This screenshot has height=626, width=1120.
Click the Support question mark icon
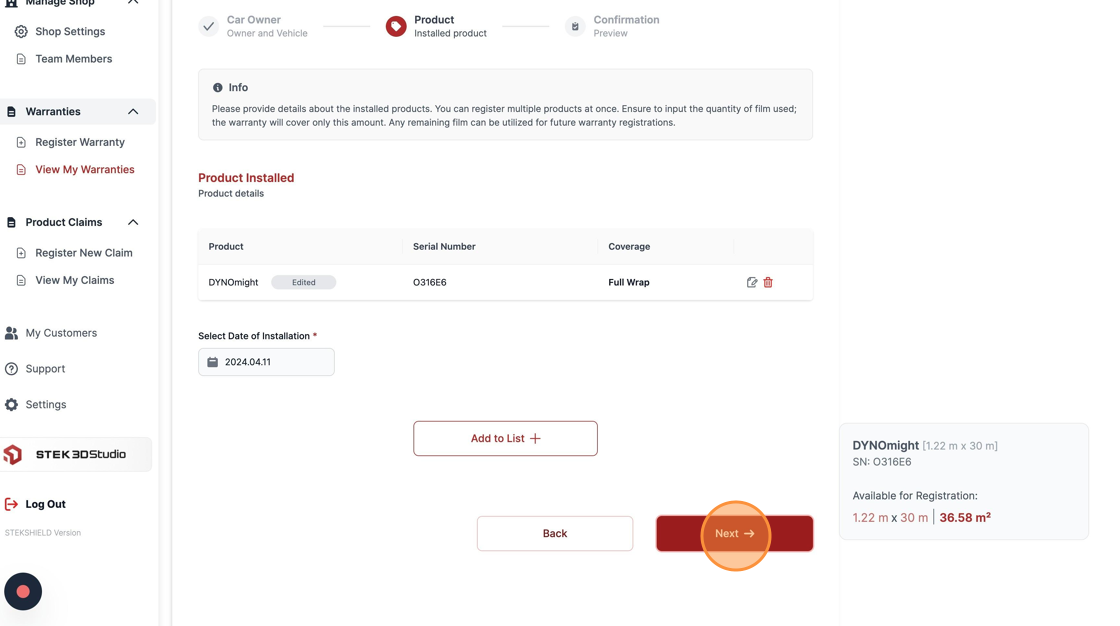[11, 369]
